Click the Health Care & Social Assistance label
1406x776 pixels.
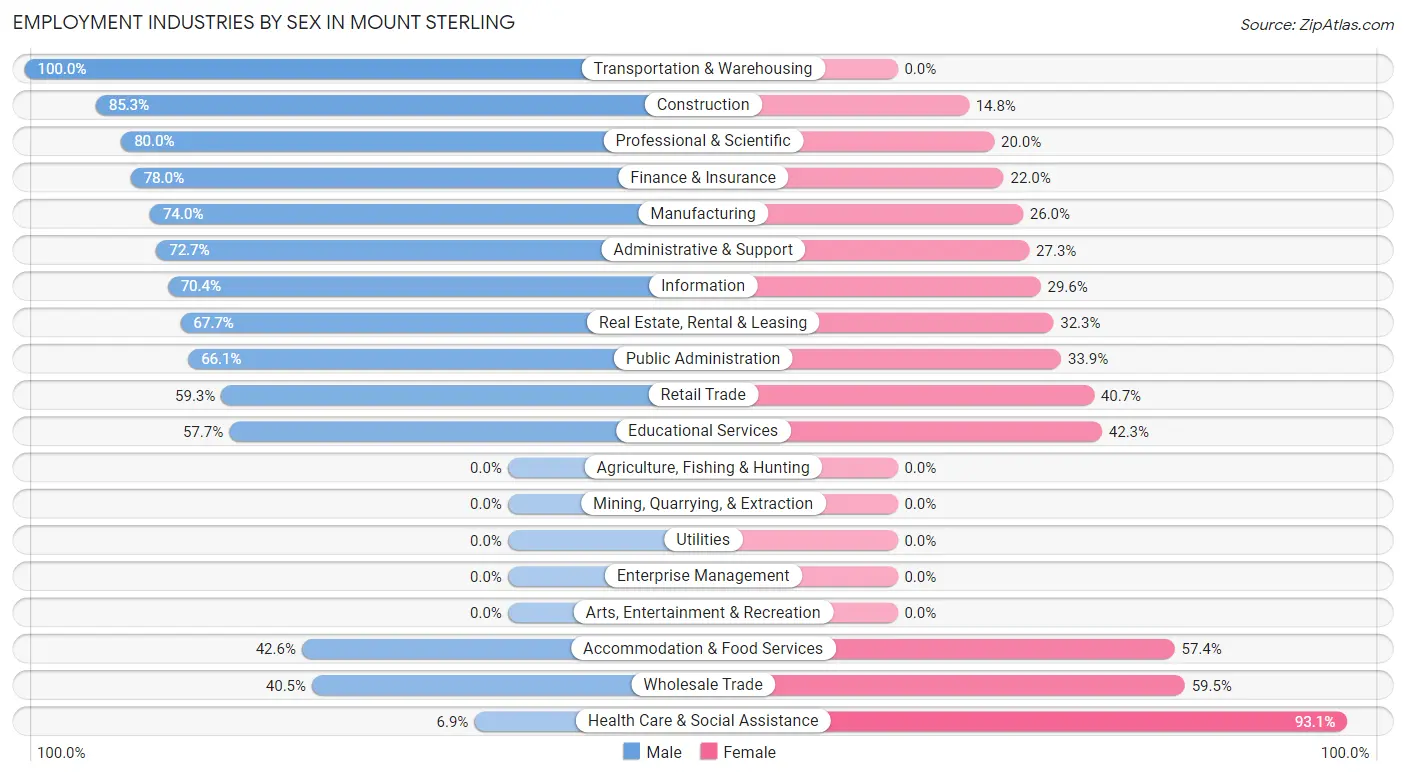703,720
